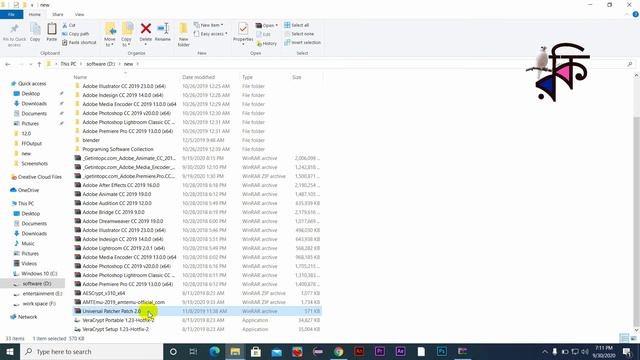Screen dimensions: 640x360
Task: Open Google Chrome from taskbar
Action: tap(338, 351)
